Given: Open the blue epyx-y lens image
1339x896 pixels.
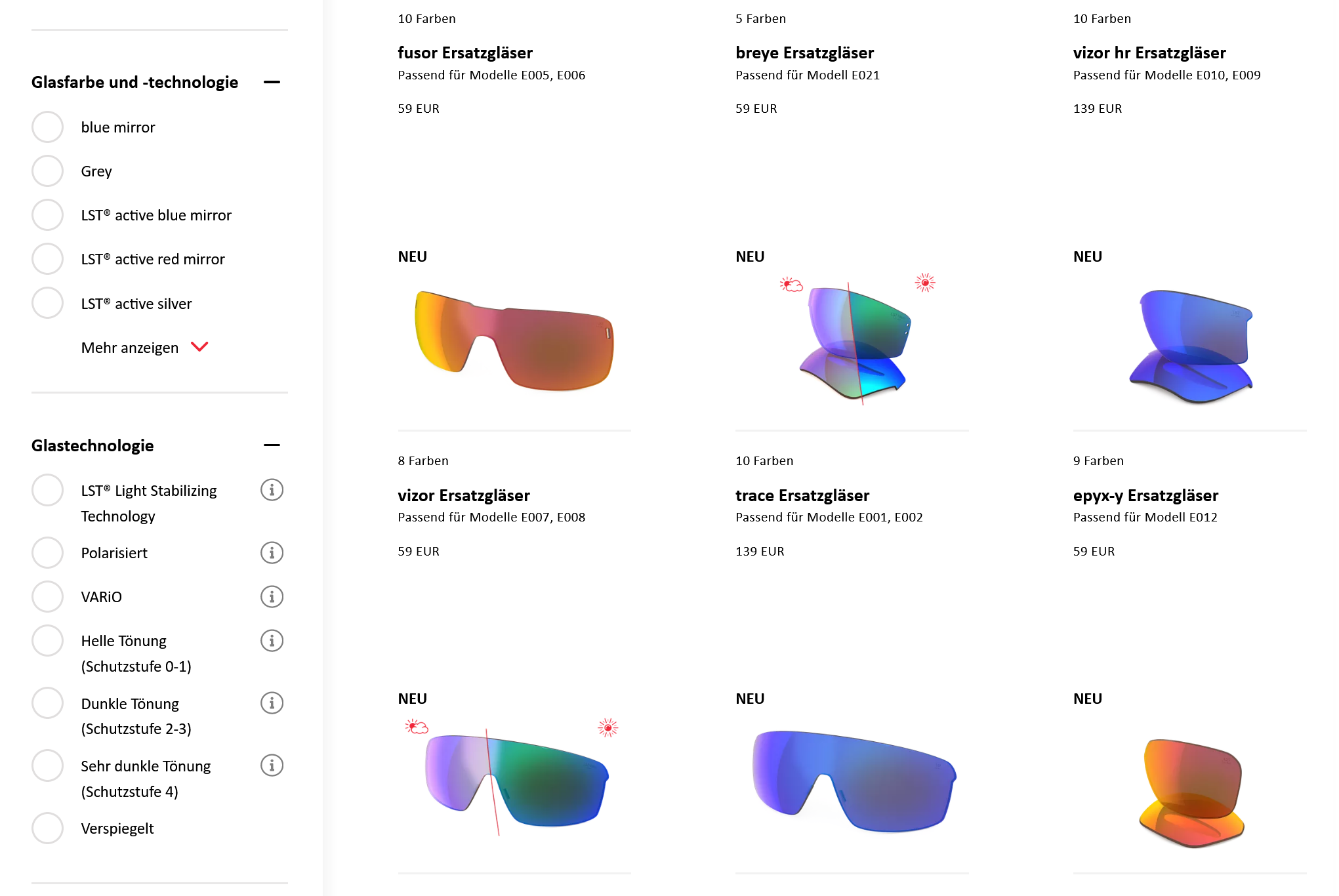Looking at the screenshot, I should pyautogui.click(x=1191, y=346).
